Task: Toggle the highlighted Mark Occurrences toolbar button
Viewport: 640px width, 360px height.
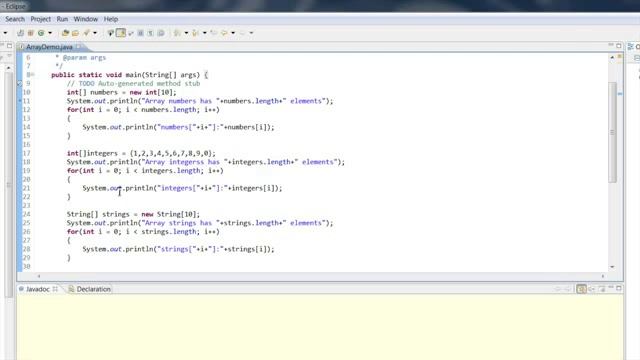Action: click(121, 33)
